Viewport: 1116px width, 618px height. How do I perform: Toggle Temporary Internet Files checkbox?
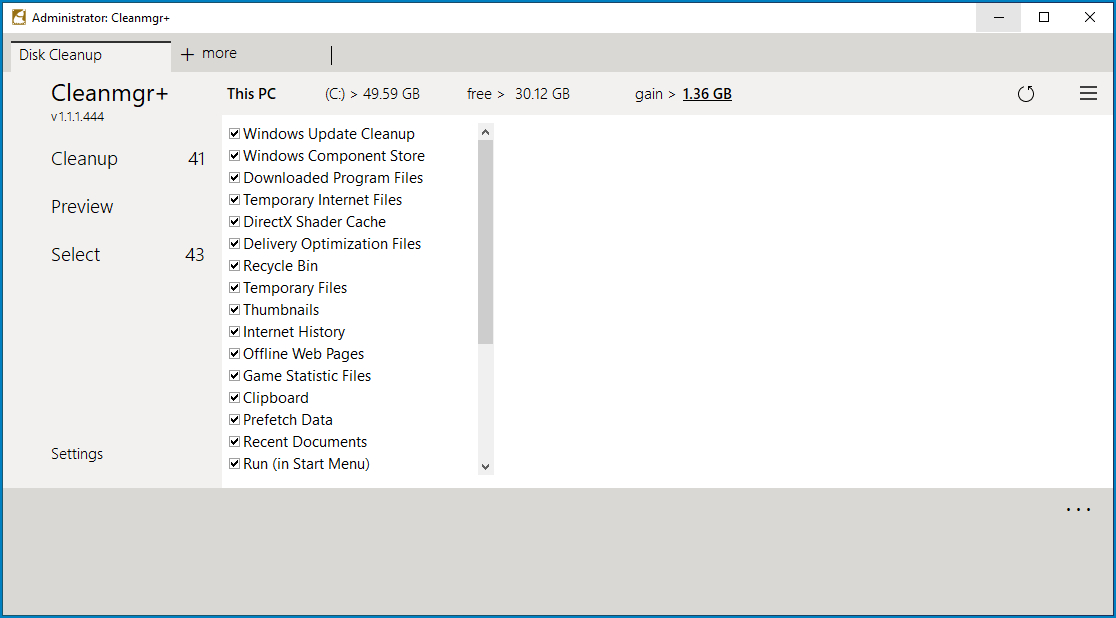(x=234, y=200)
